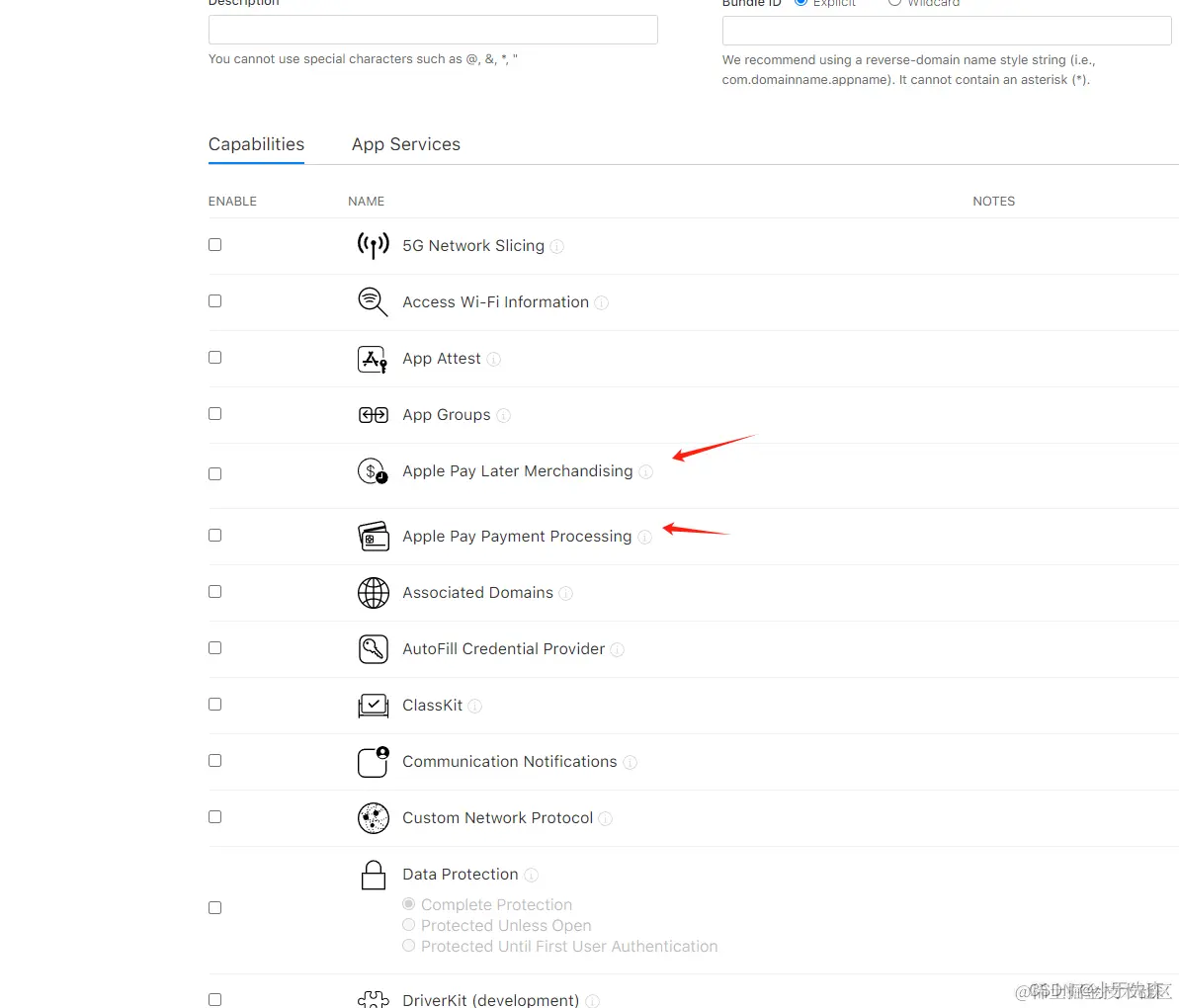Enable the 5G Network Slicing checkbox
Viewport: 1179px width, 1008px height.
tap(215, 245)
